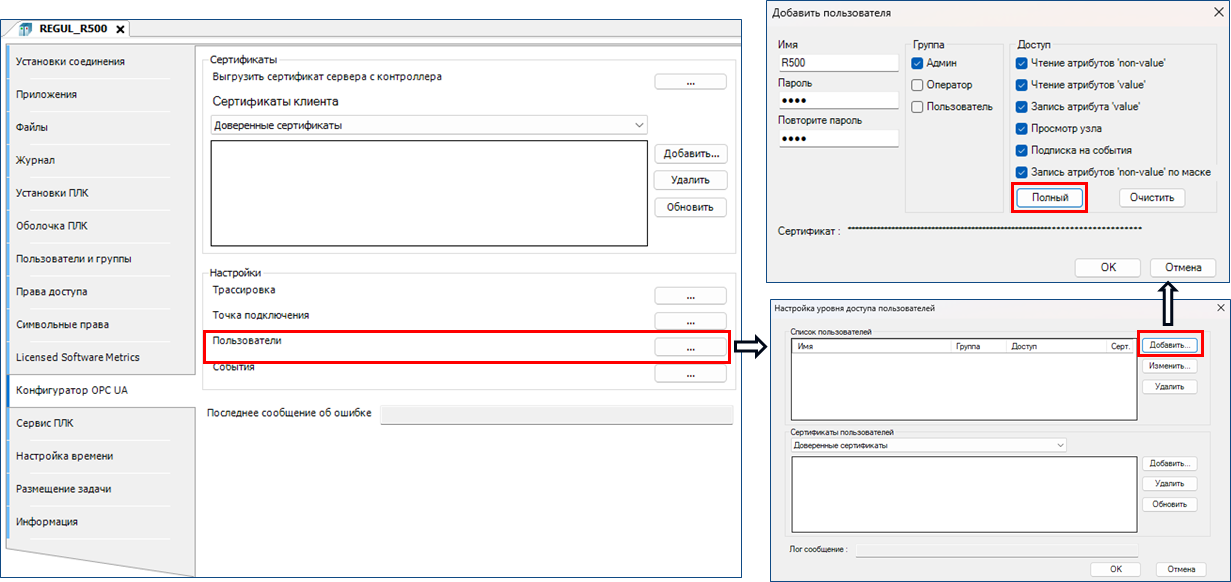
Task: Click the ellipsis button next to Пользователи
Action: [690, 347]
